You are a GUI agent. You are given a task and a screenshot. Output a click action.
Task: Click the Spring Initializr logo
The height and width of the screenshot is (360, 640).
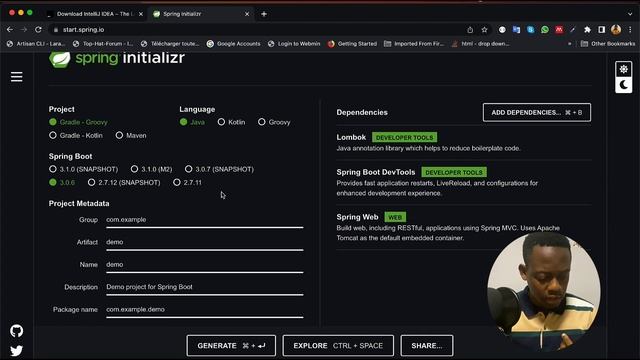pos(117,58)
